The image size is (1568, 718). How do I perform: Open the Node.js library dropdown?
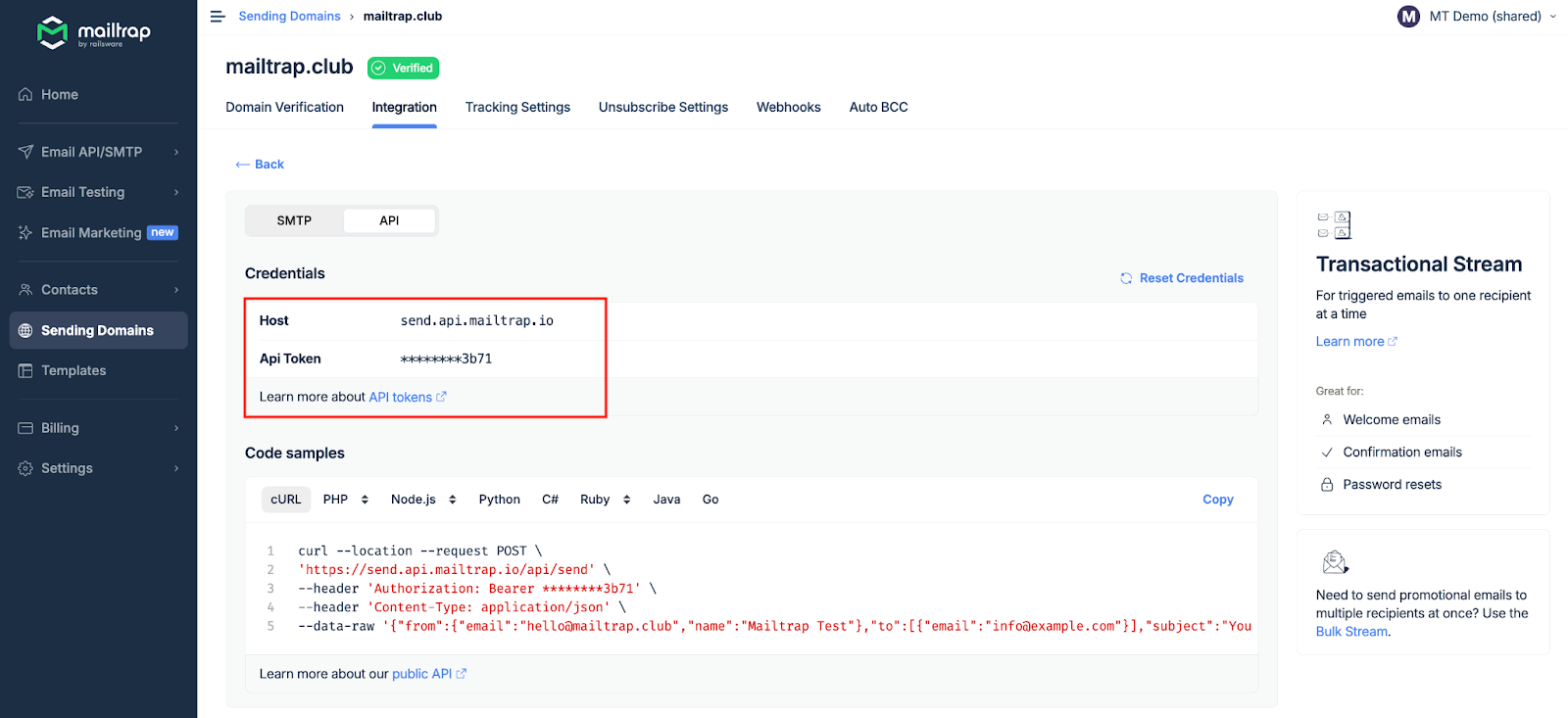coord(423,500)
